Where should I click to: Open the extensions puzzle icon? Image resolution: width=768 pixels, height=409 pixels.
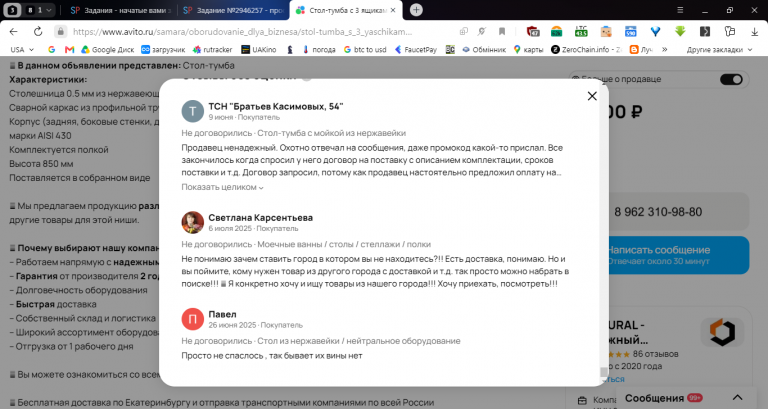730,31
